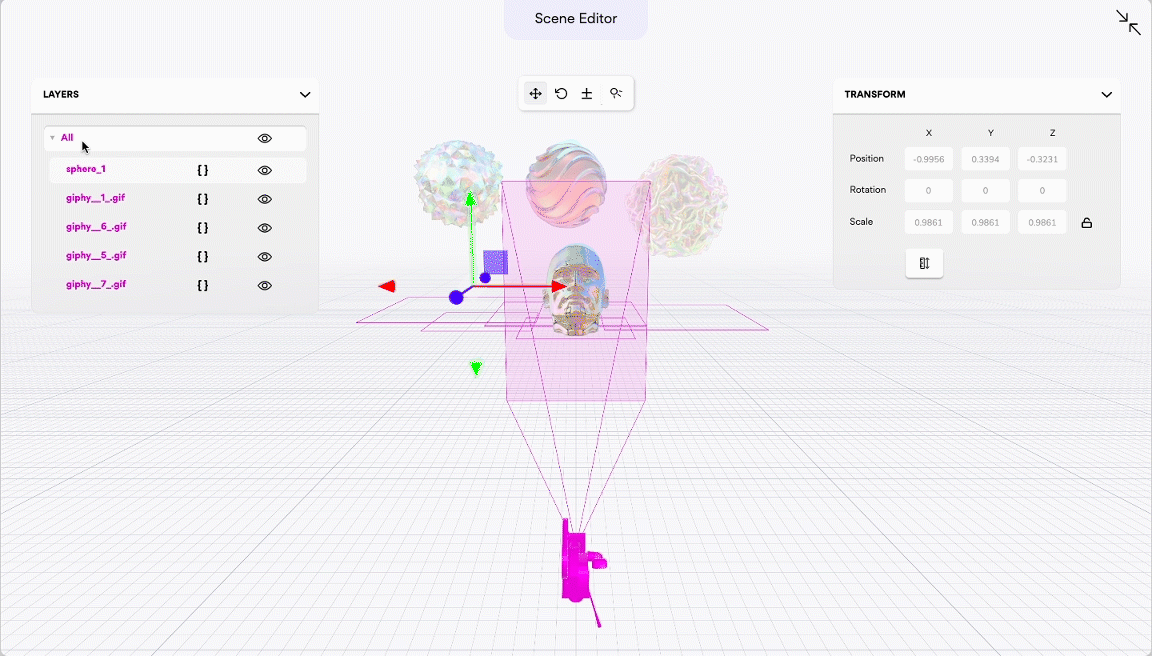The image size is (1152, 656).
Task: Hide the sphere_1 layer
Action: (265, 170)
